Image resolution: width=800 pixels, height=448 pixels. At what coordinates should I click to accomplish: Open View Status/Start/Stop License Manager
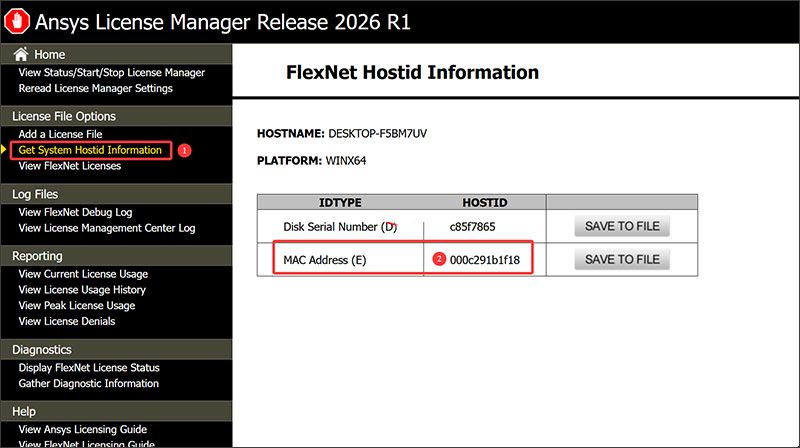coord(112,72)
